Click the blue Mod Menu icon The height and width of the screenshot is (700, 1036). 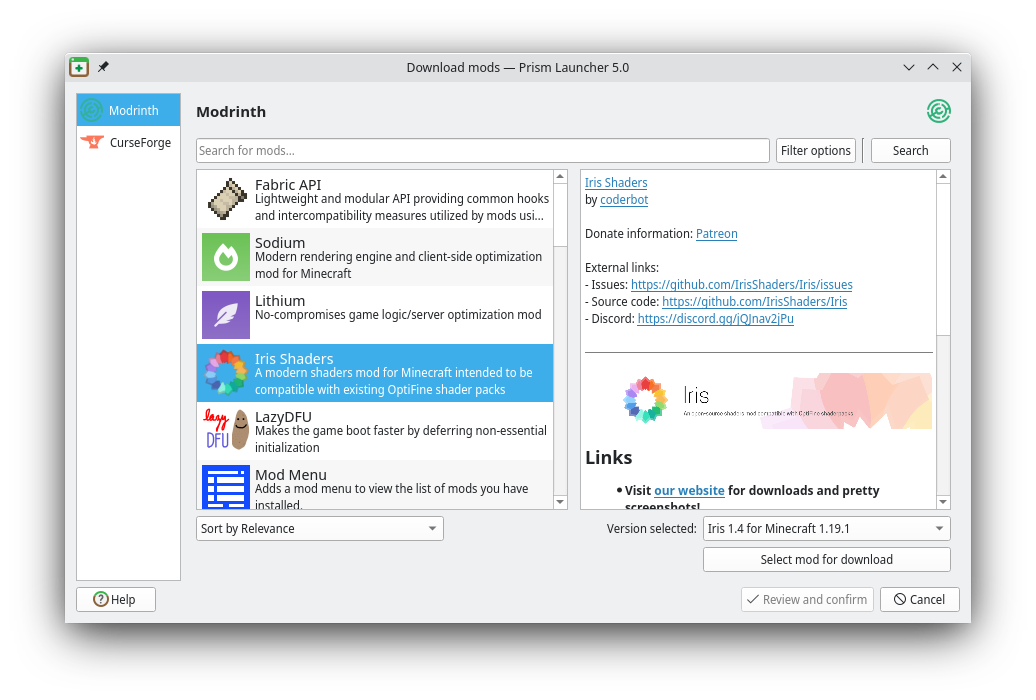(226, 487)
